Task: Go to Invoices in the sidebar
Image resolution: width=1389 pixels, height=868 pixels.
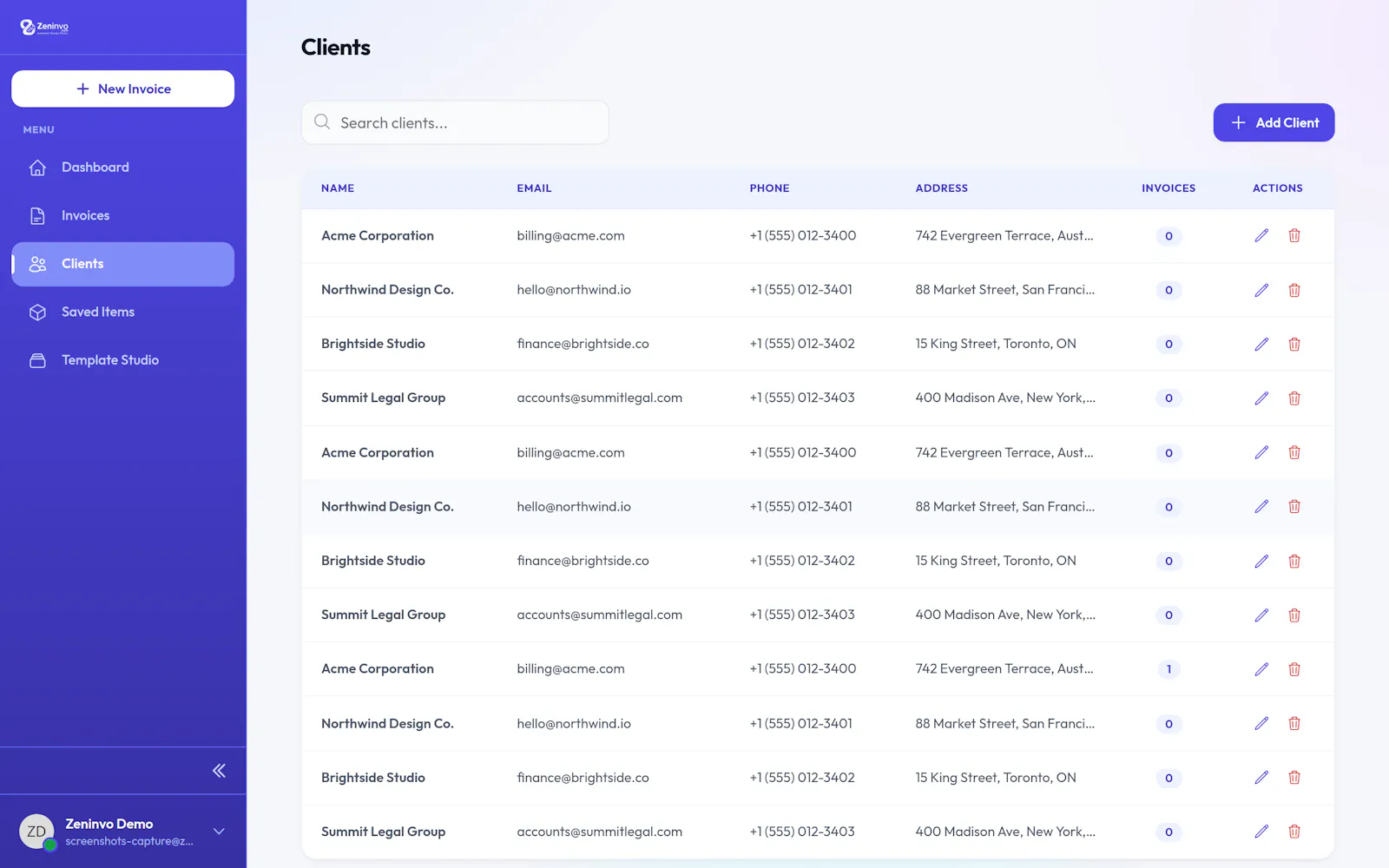Action: tap(122, 215)
